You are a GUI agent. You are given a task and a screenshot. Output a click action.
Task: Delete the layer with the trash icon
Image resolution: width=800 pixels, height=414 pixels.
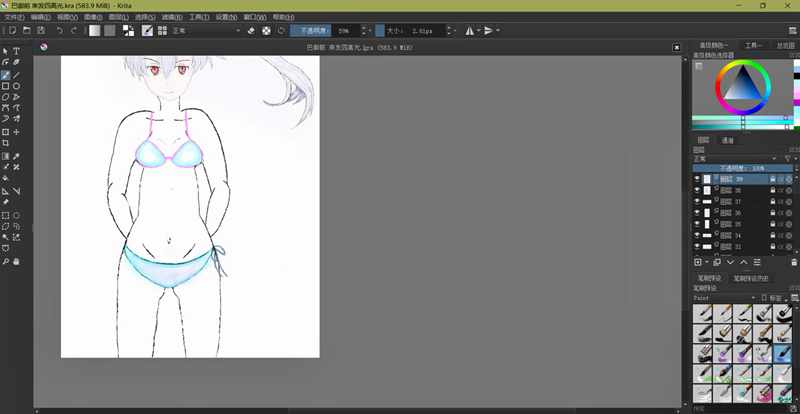(x=793, y=262)
